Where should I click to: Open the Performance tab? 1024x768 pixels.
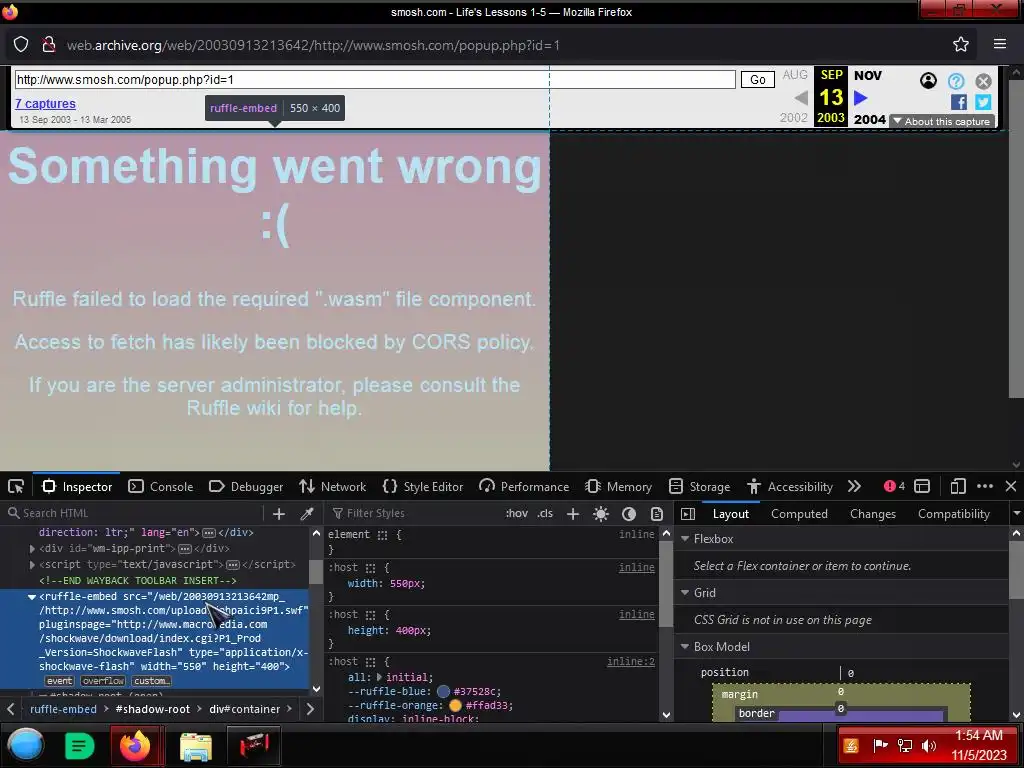tap(524, 487)
